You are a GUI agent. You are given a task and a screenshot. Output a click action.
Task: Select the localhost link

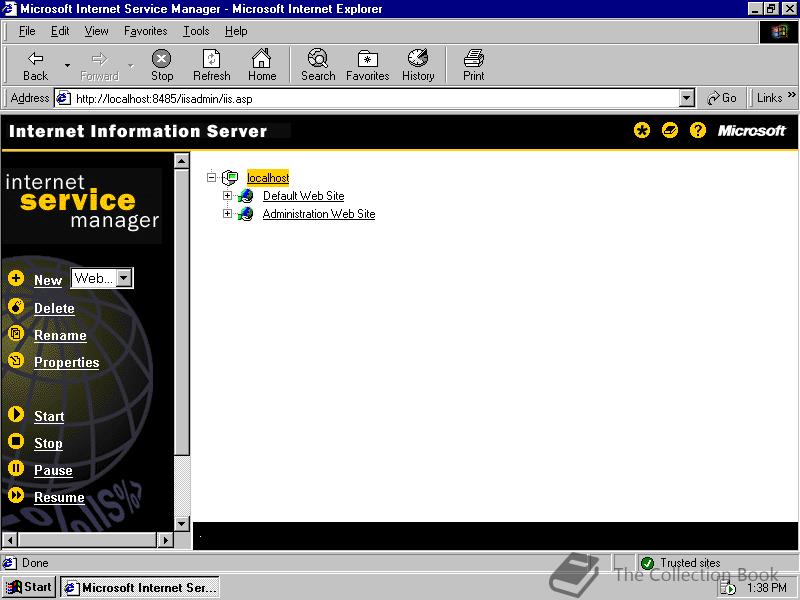click(268, 178)
